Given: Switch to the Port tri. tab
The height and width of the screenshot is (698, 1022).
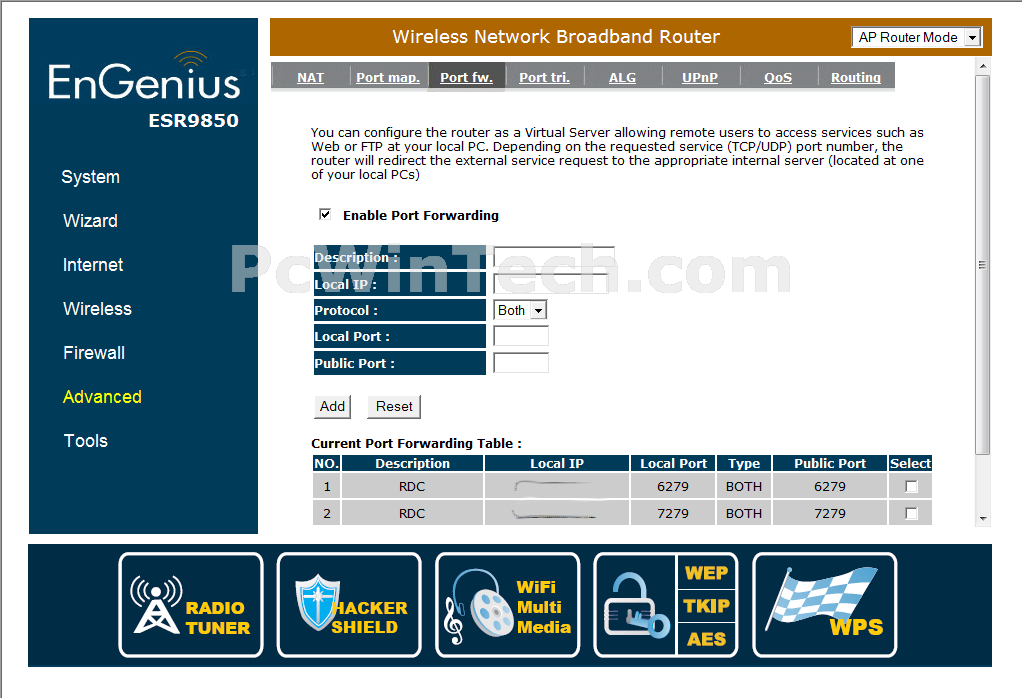Looking at the screenshot, I should [544, 77].
